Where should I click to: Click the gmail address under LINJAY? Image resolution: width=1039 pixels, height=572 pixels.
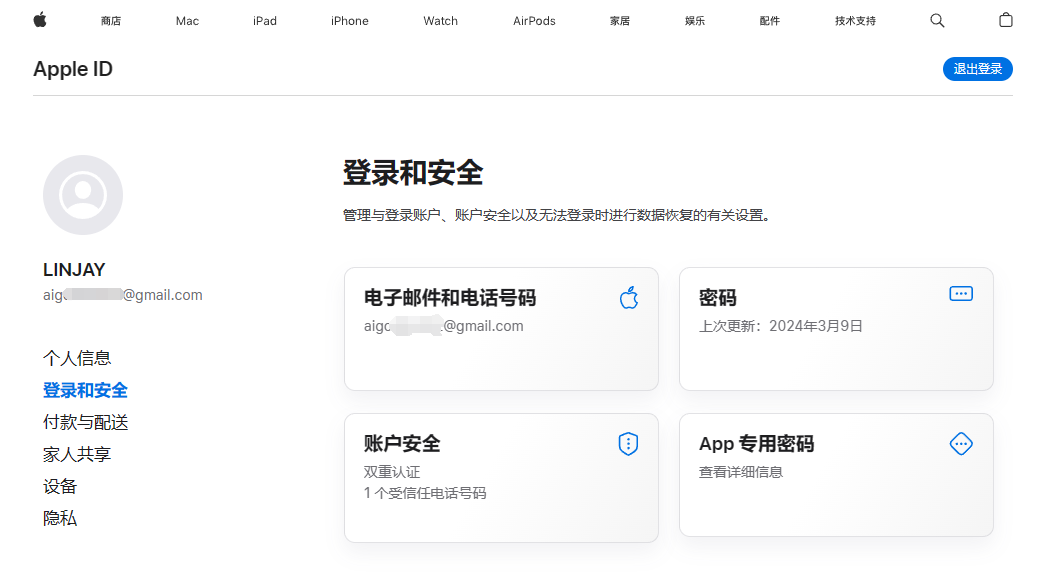pyautogui.click(x=123, y=295)
